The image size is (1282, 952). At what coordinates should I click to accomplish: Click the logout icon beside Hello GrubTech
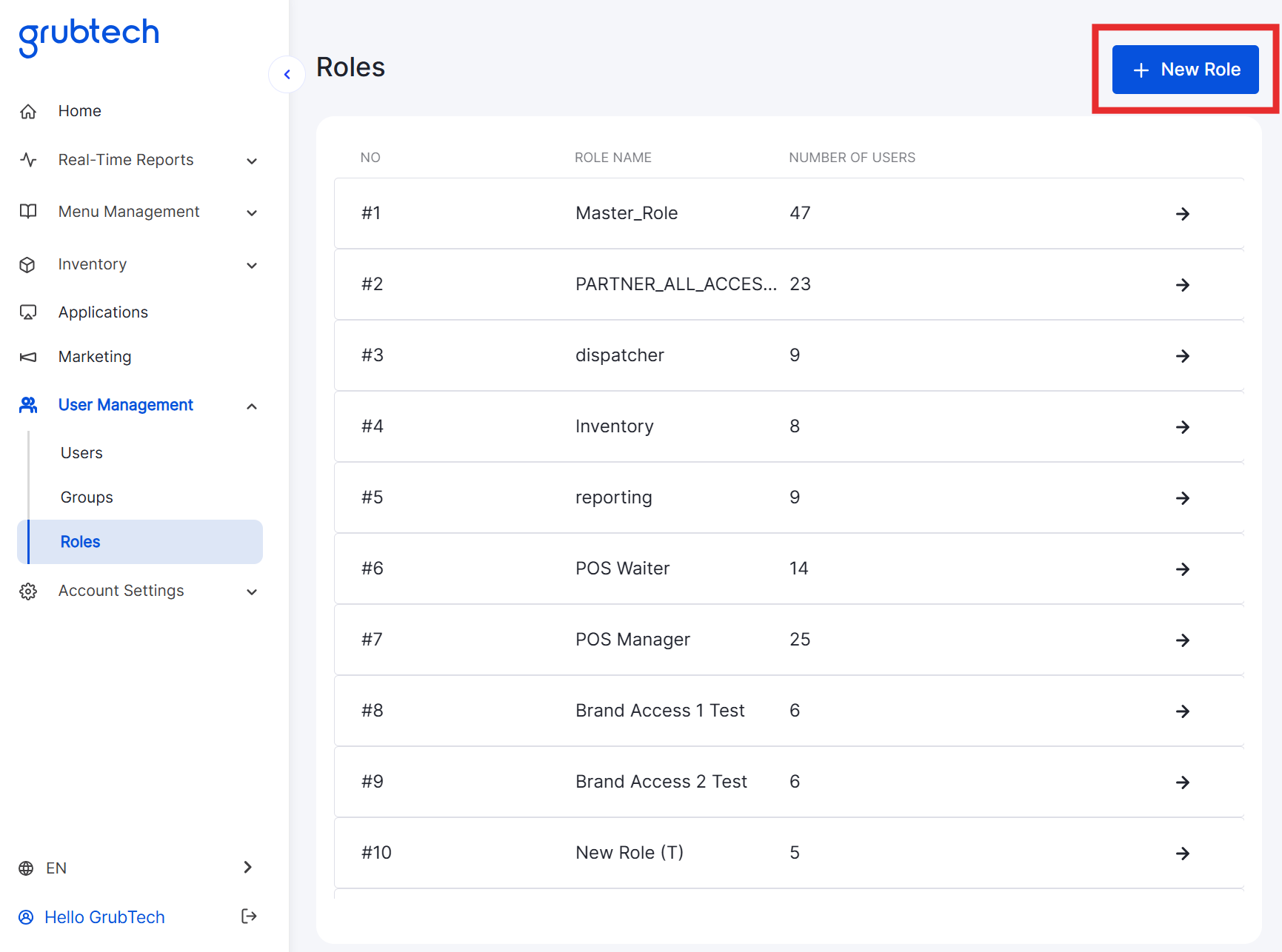(x=249, y=916)
